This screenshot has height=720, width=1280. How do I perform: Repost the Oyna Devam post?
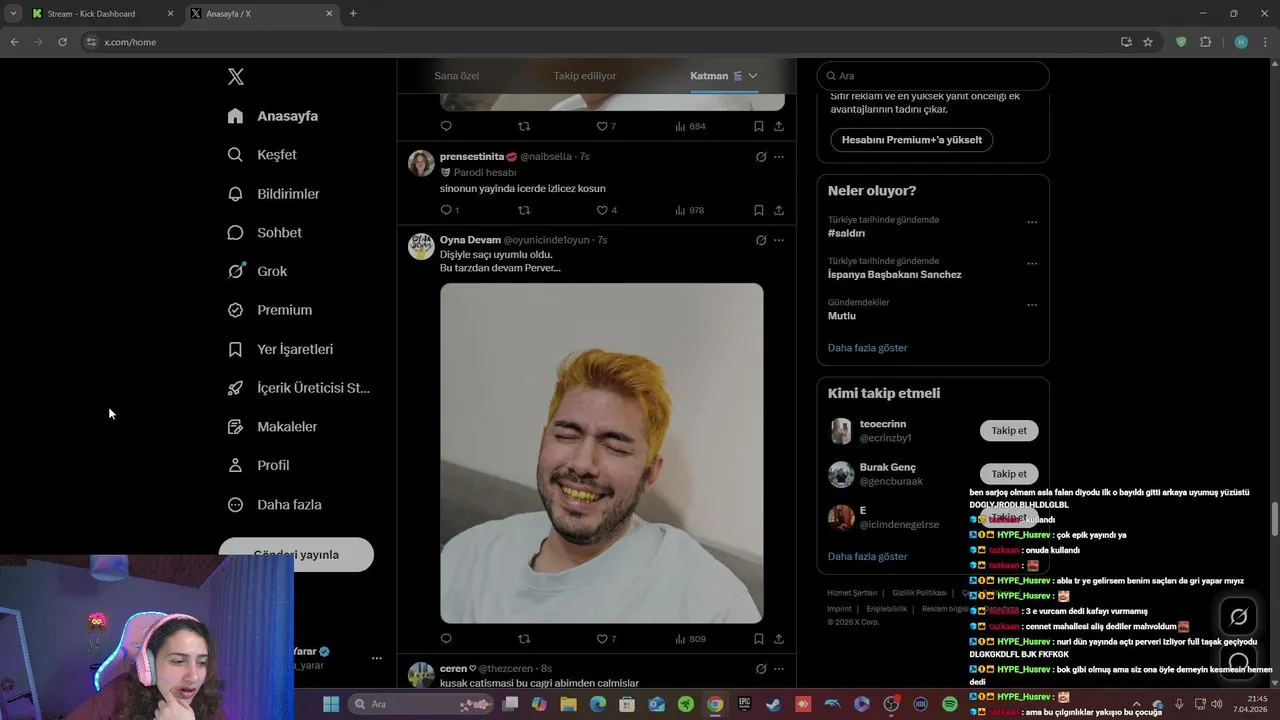click(x=523, y=639)
